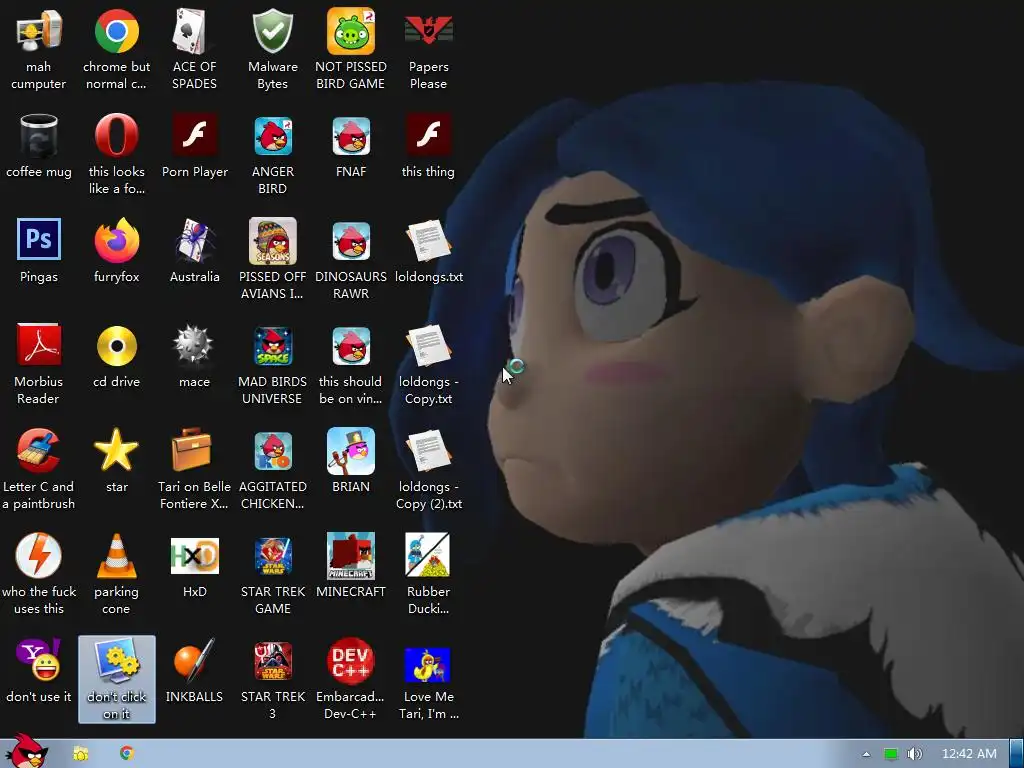
Task: Open the VLC 'parking cone' icon
Action: click(116, 556)
